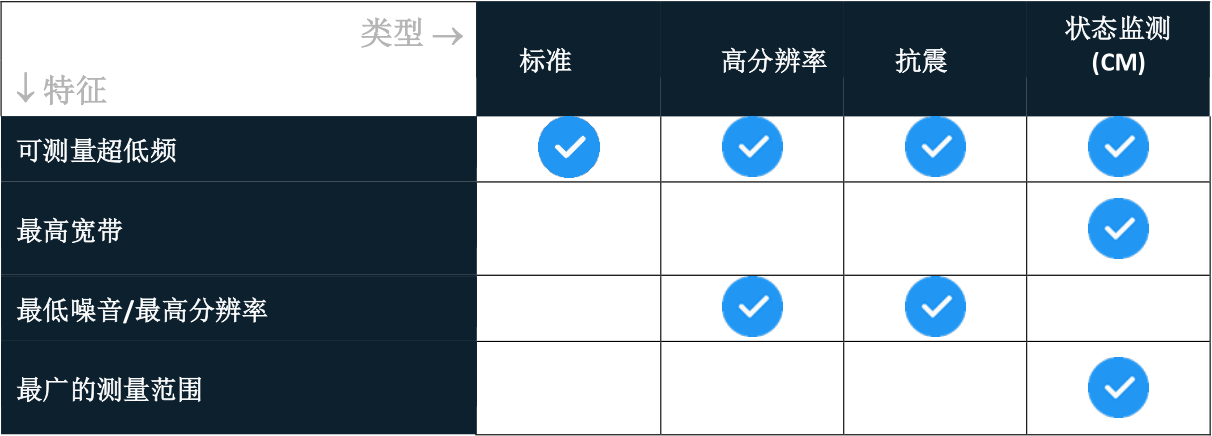Select the 高分辨率 column header

click(774, 61)
